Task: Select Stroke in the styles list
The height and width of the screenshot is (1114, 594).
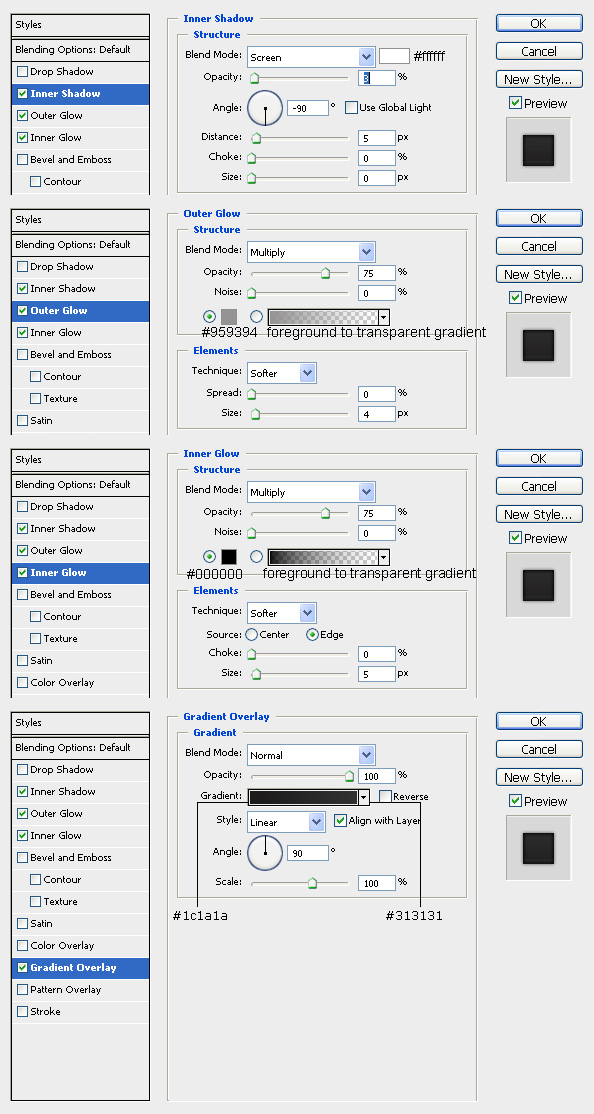Action: point(45,1011)
